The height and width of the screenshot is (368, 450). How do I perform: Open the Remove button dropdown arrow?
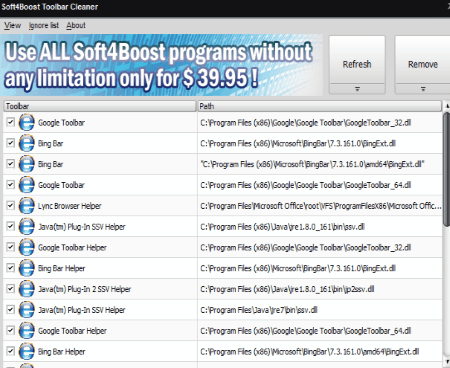(x=423, y=89)
